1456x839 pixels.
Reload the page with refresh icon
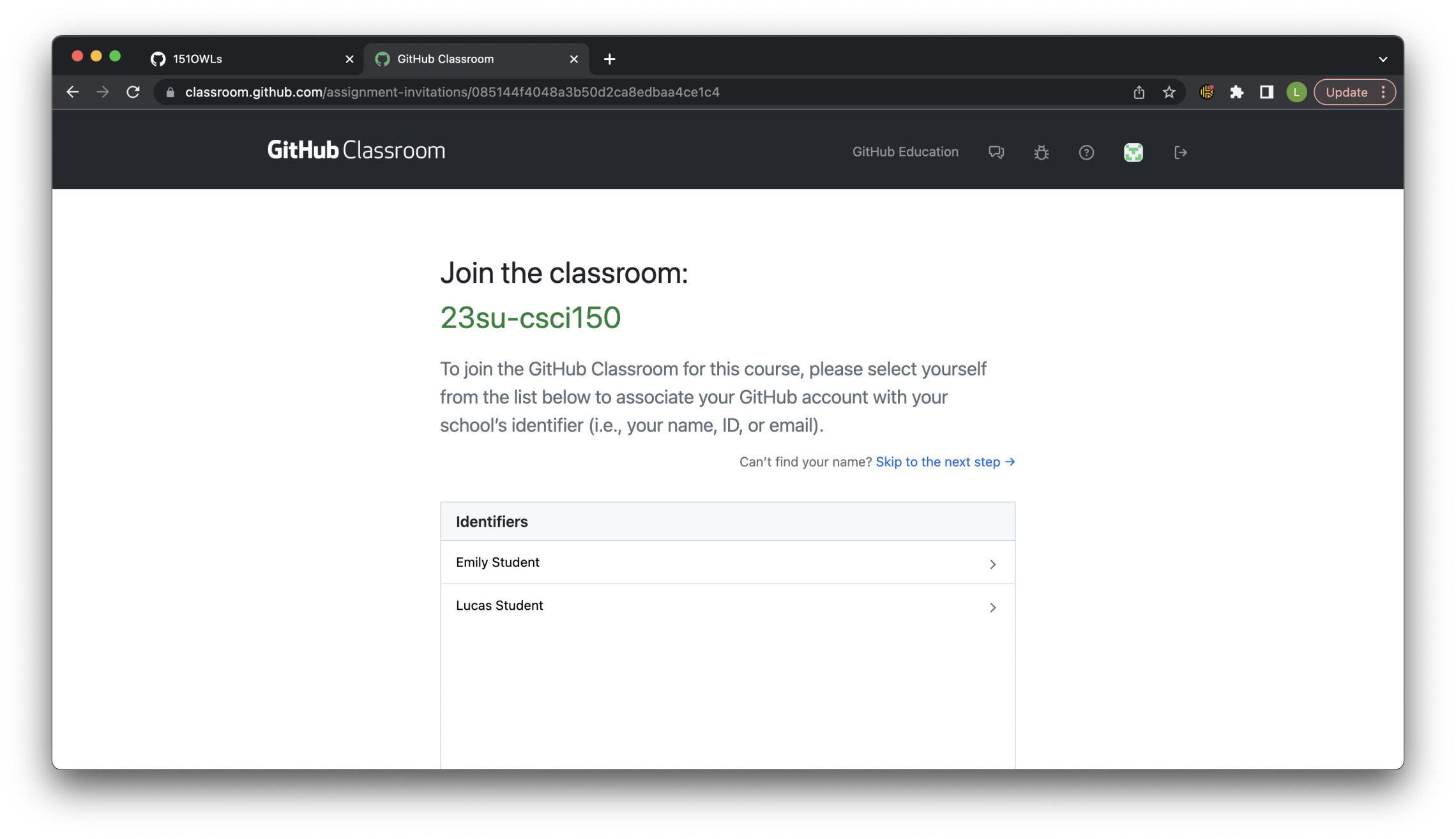tap(133, 92)
